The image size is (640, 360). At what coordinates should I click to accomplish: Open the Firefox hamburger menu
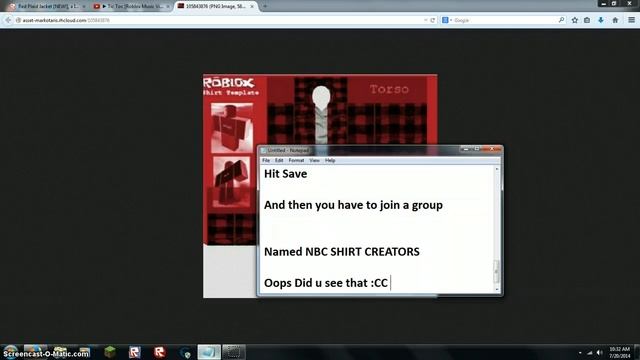(x=631, y=20)
